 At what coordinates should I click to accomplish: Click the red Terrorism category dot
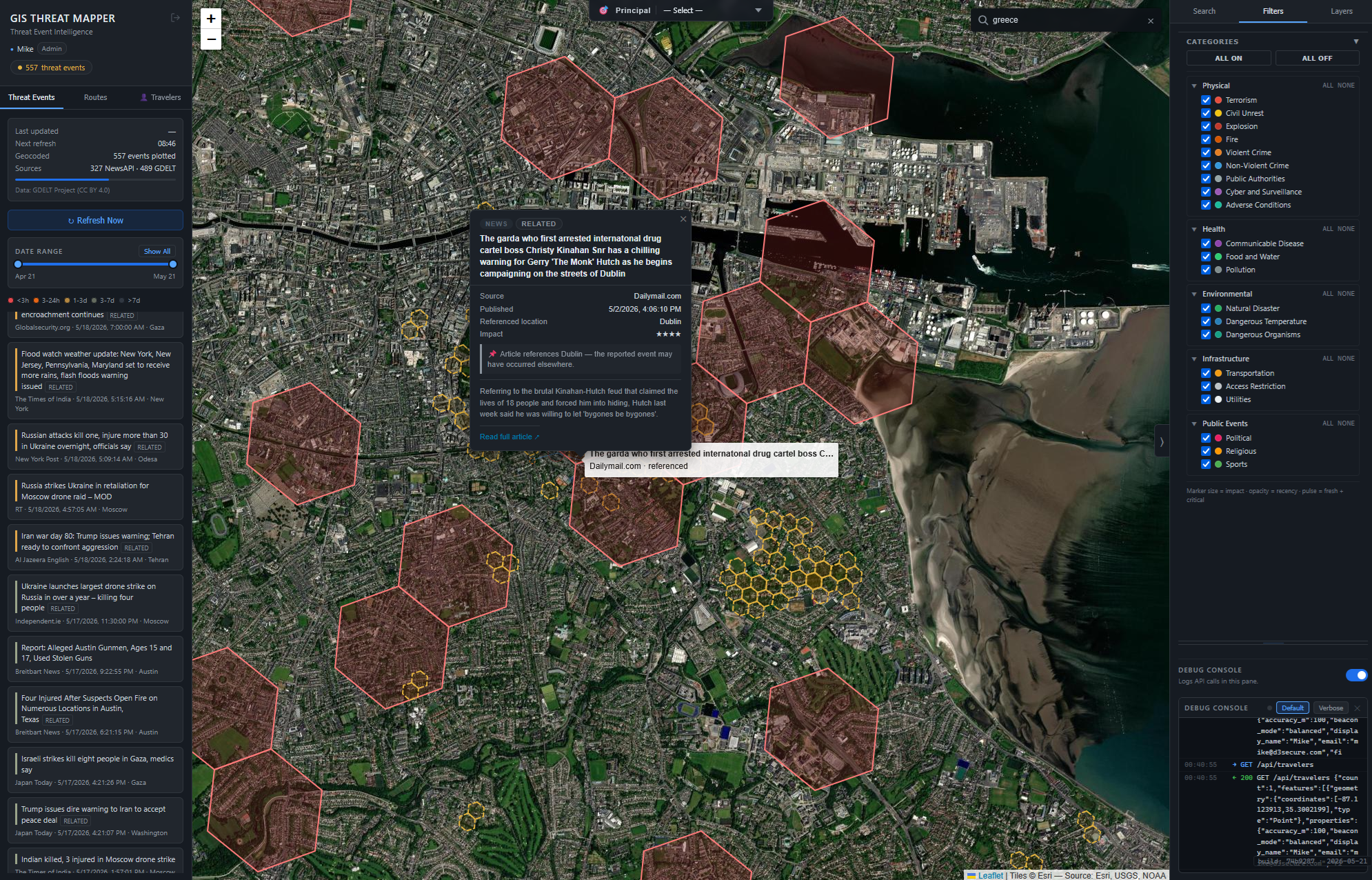pyautogui.click(x=1218, y=100)
